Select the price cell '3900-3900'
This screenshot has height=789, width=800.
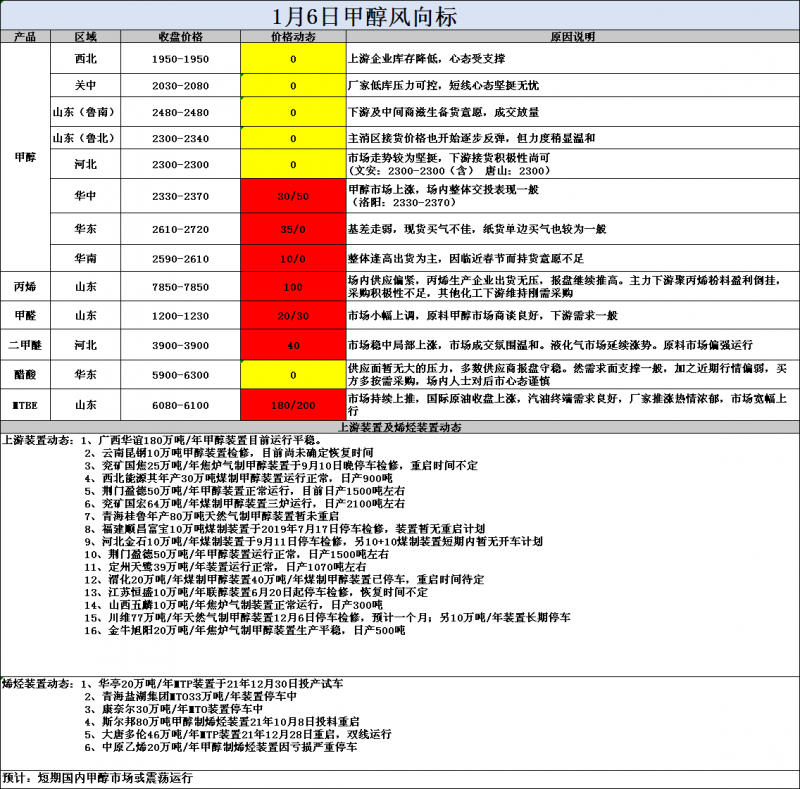coord(180,346)
